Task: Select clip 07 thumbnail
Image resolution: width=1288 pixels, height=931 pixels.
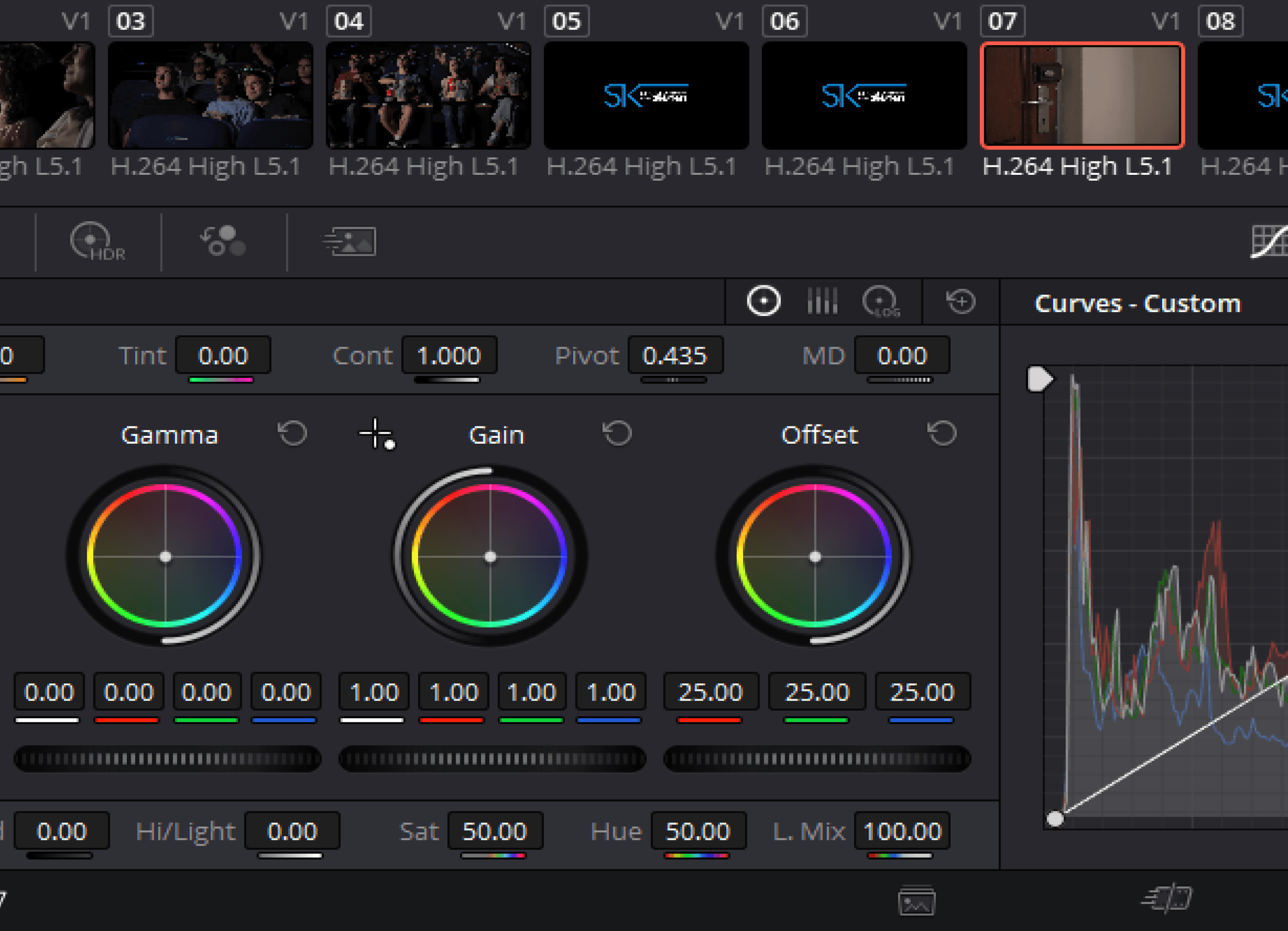Action: [1082, 96]
